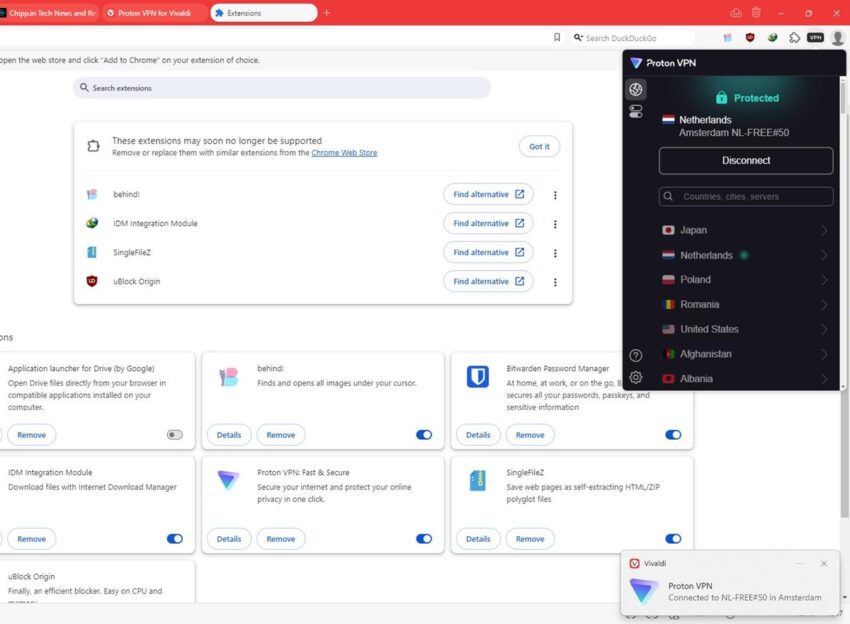Expand the Romania server list chevron
The image size is (850, 624).
coord(824,305)
